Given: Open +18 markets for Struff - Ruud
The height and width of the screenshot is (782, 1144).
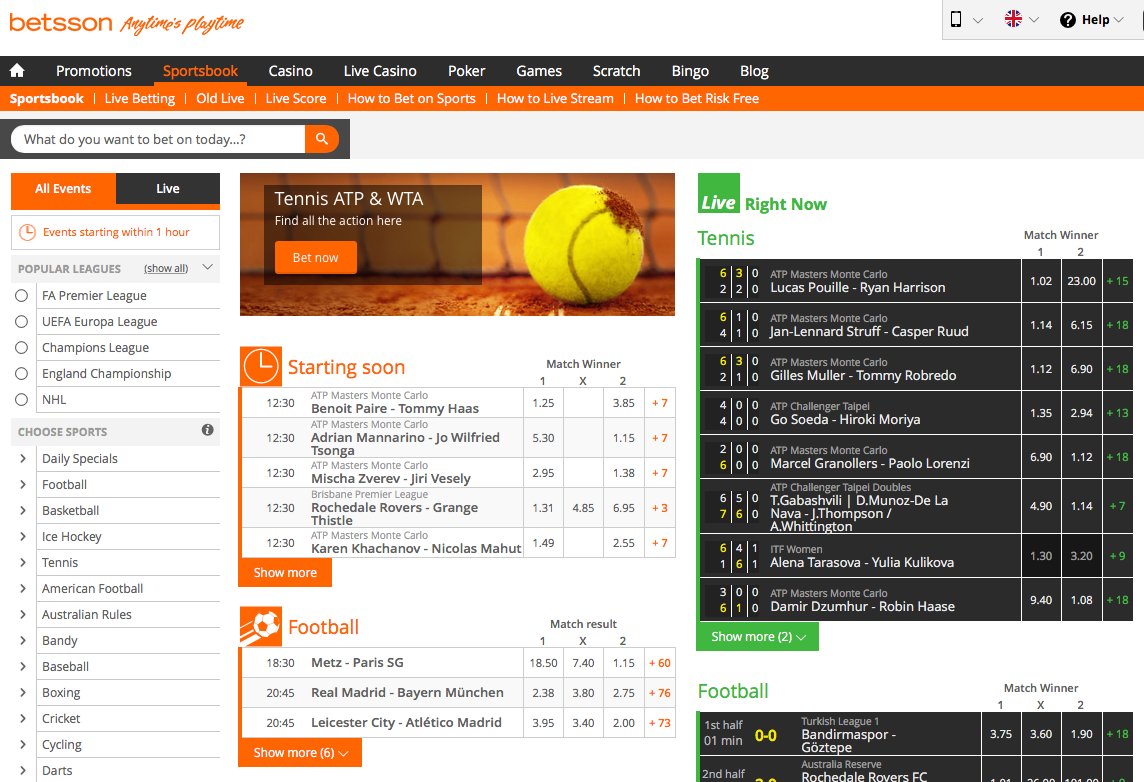Looking at the screenshot, I should pyautogui.click(x=1118, y=325).
